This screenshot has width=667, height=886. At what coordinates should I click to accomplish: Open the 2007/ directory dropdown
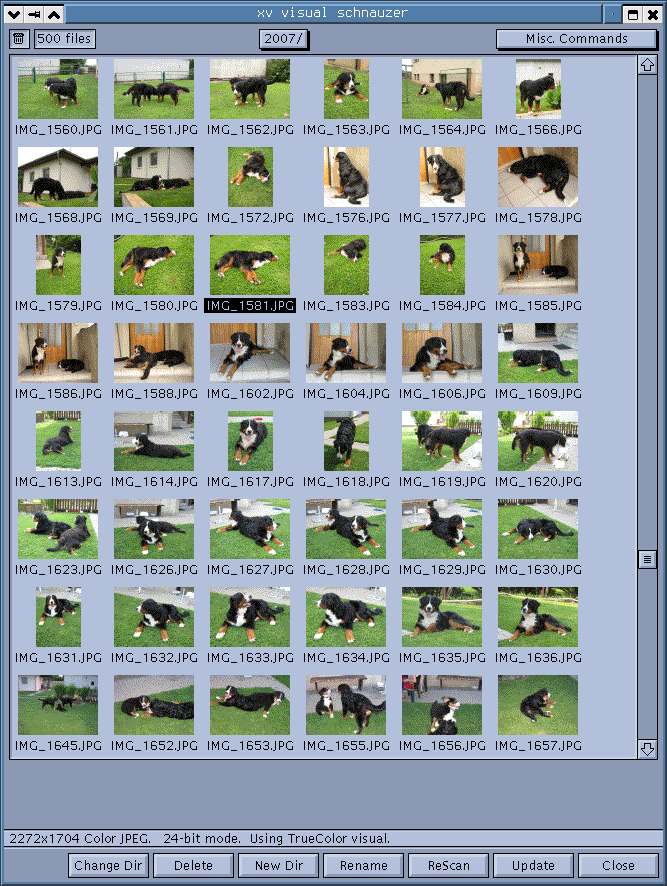click(284, 39)
